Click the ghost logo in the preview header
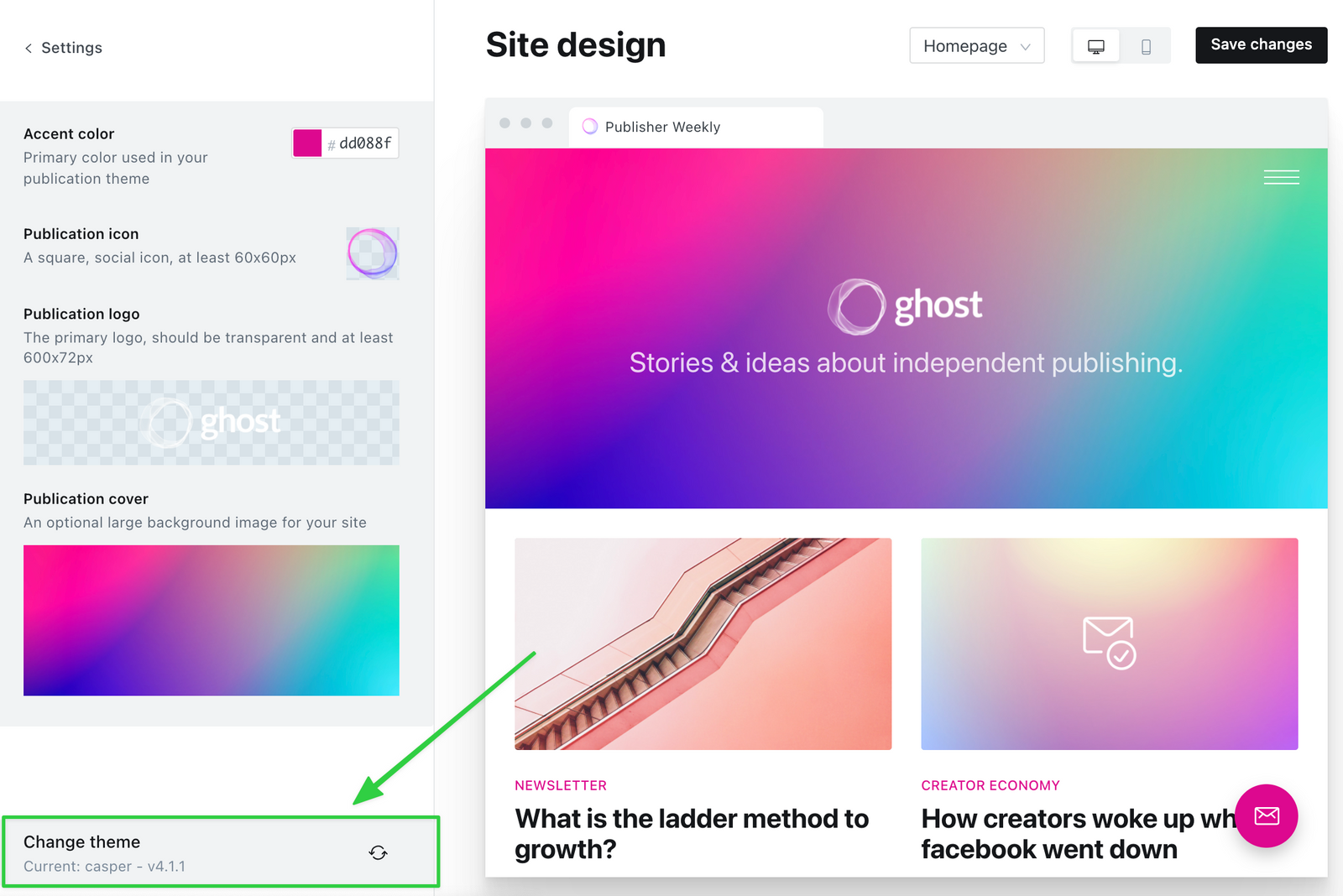This screenshot has width=1343, height=896. tap(906, 306)
